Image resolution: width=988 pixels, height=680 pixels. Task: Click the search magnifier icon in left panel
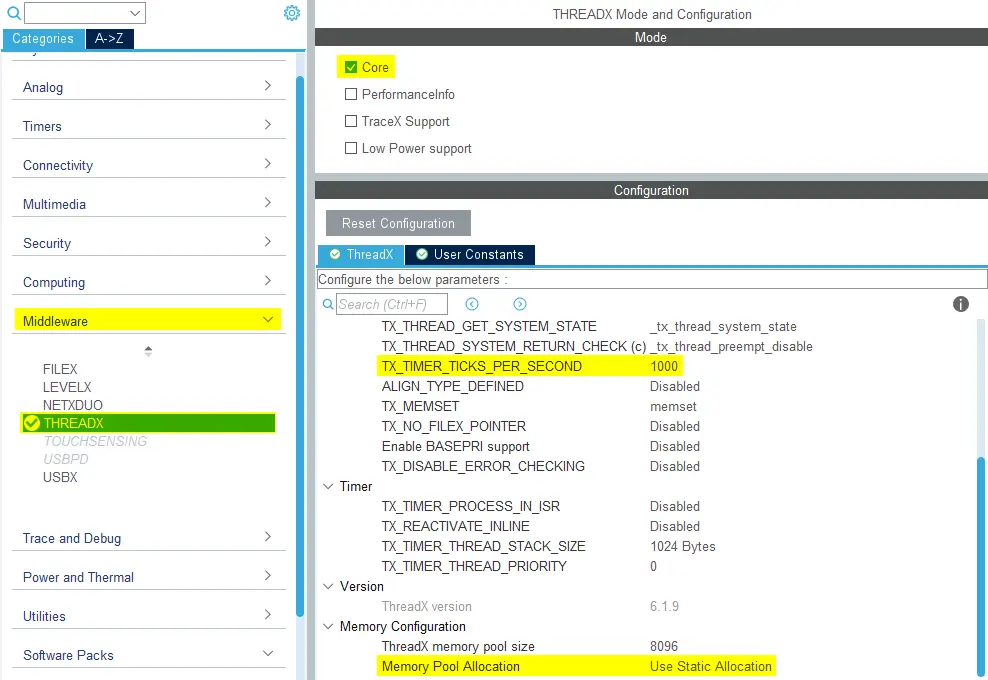[14, 13]
